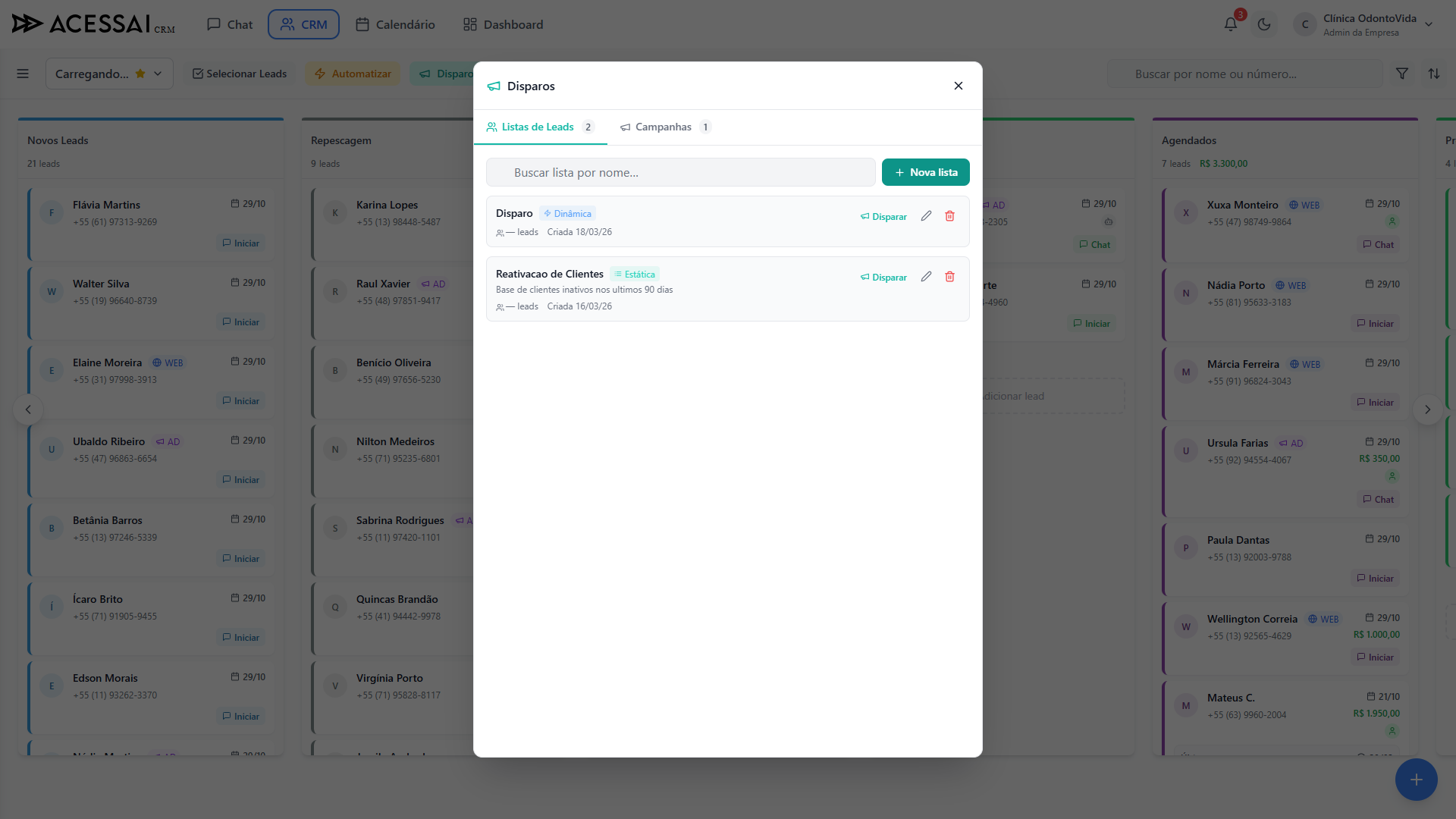Open Nilton Medeiros lead card
The image size is (1456, 819).
pyautogui.click(x=393, y=460)
